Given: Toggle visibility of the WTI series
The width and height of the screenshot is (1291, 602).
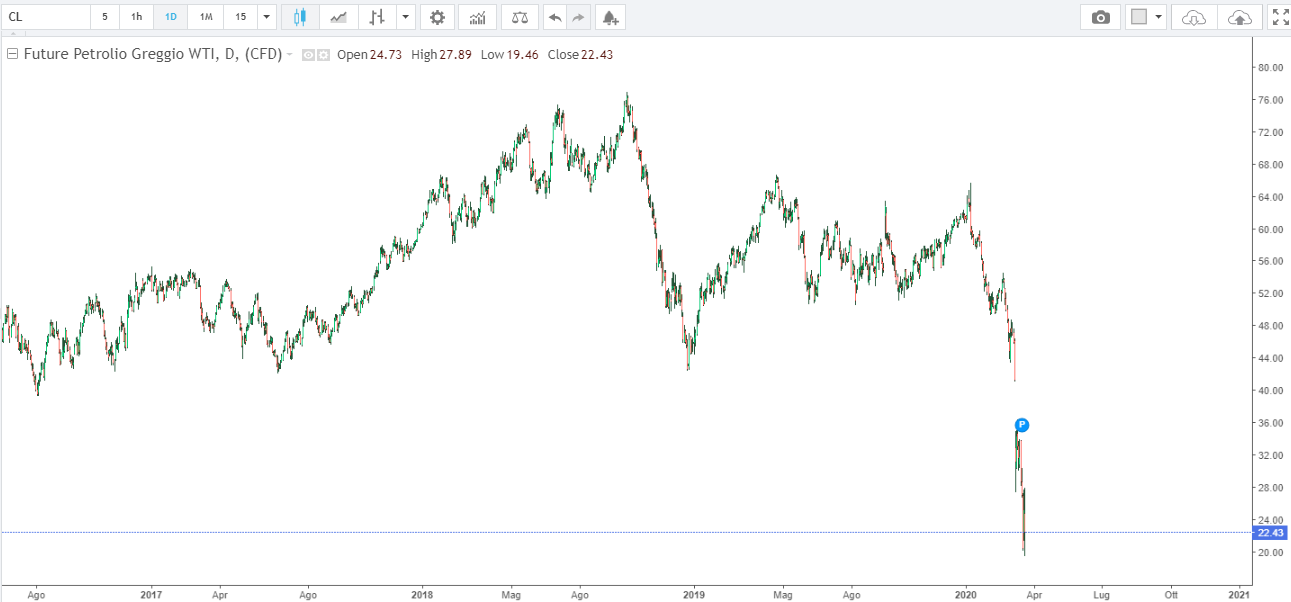Looking at the screenshot, I should (308, 55).
